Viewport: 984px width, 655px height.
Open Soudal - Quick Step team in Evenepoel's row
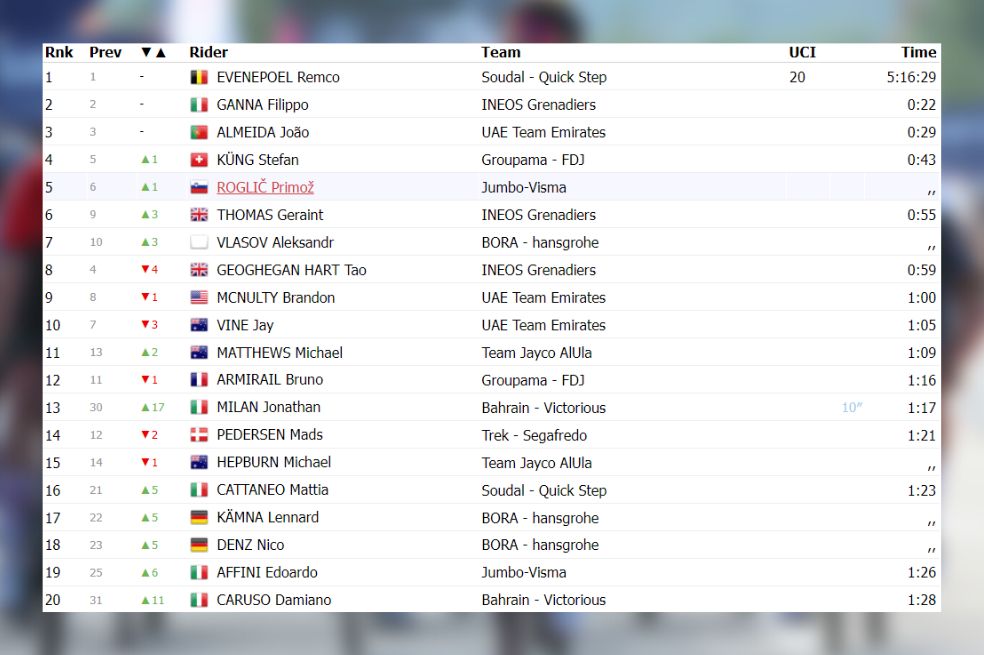(544, 77)
